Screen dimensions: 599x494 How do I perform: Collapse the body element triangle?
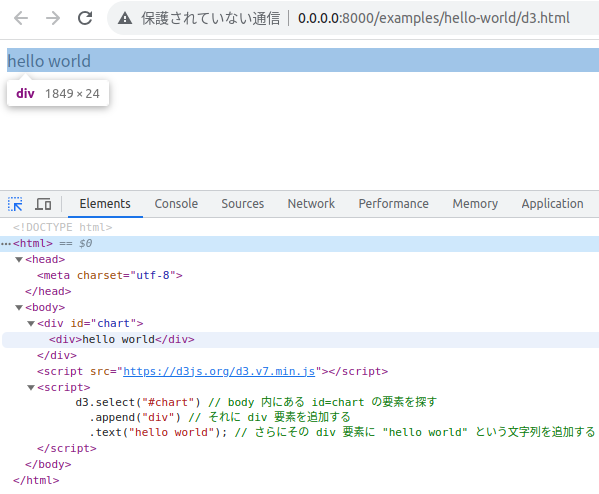(x=19, y=308)
